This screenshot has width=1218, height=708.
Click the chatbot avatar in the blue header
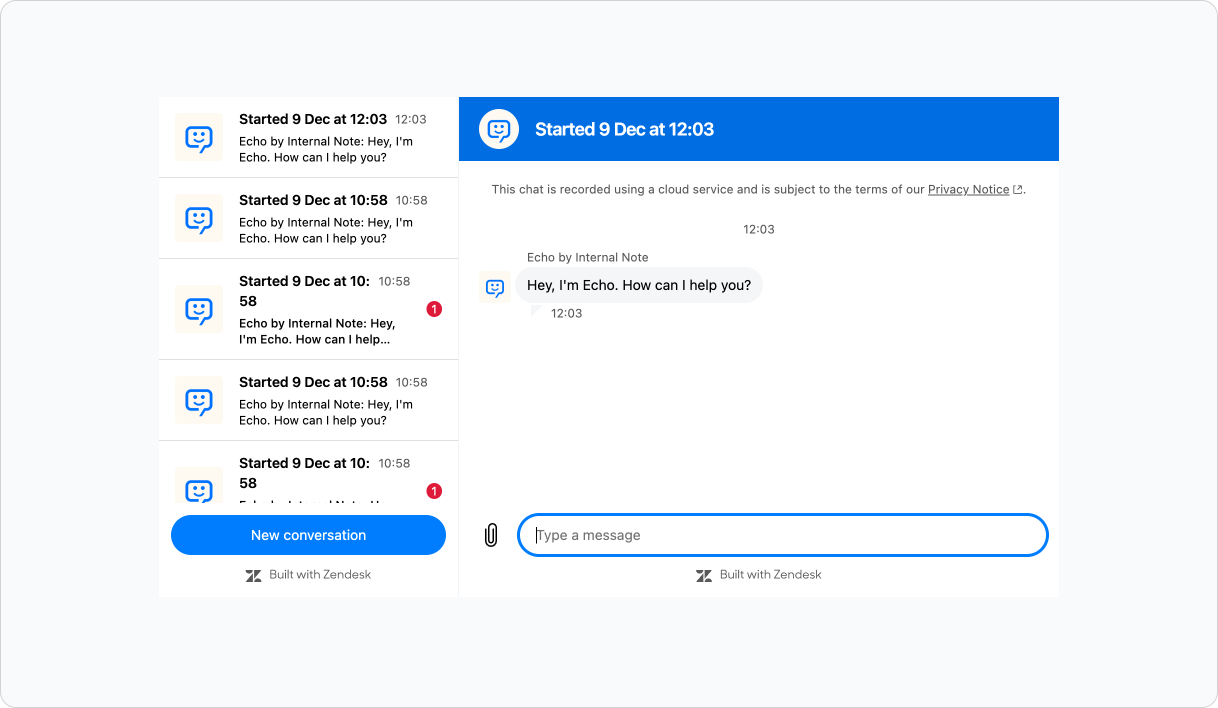[x=498, y=129]
